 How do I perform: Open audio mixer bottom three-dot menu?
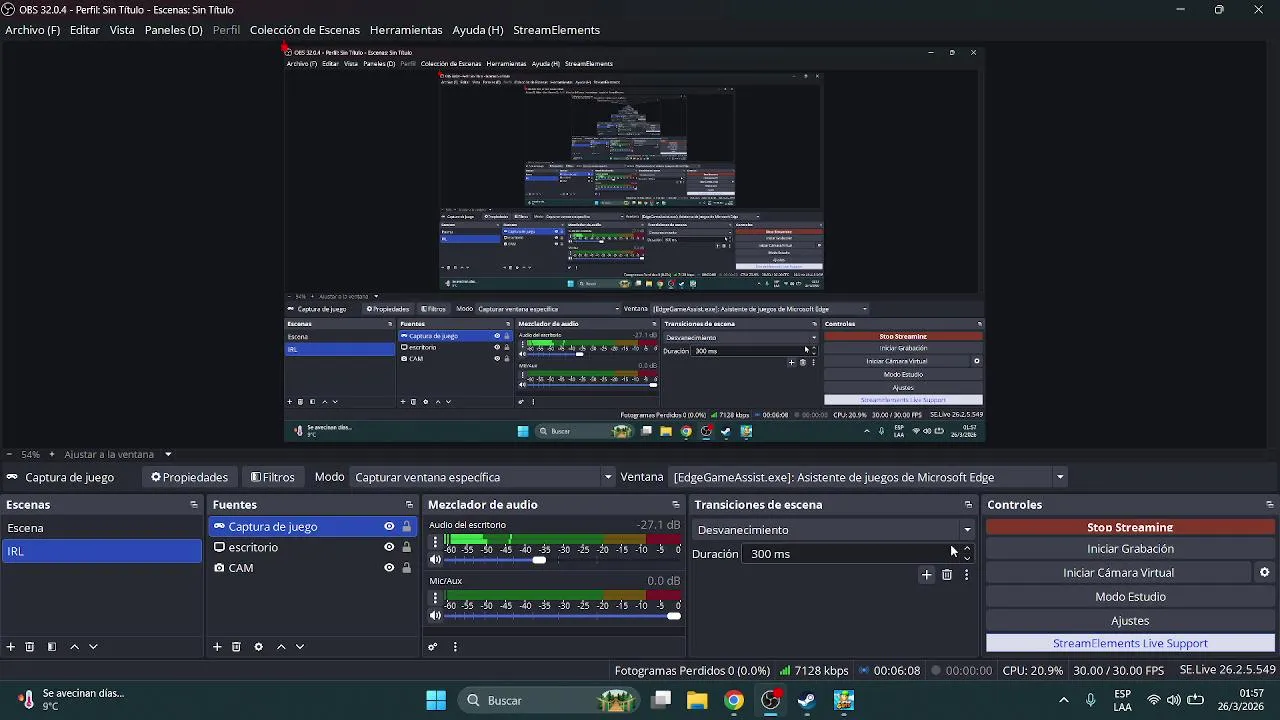tap(455, 647)
